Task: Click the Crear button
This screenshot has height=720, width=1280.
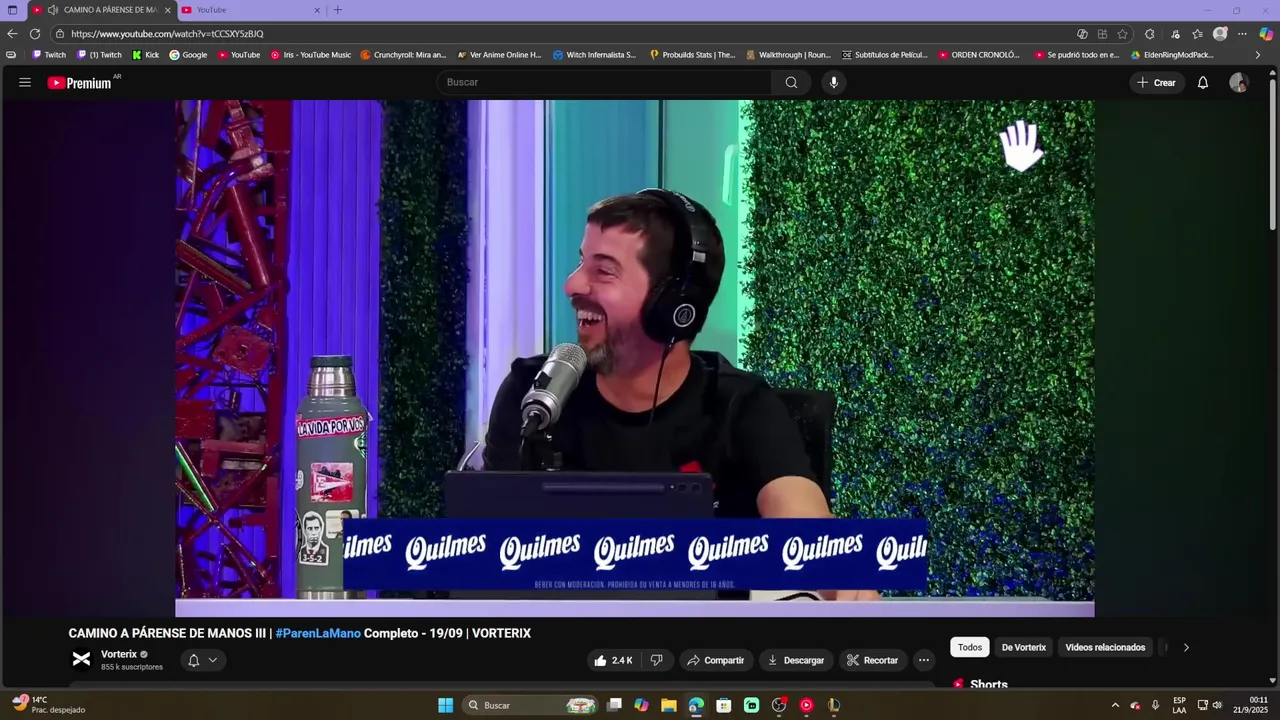Action: point(1157,83)
